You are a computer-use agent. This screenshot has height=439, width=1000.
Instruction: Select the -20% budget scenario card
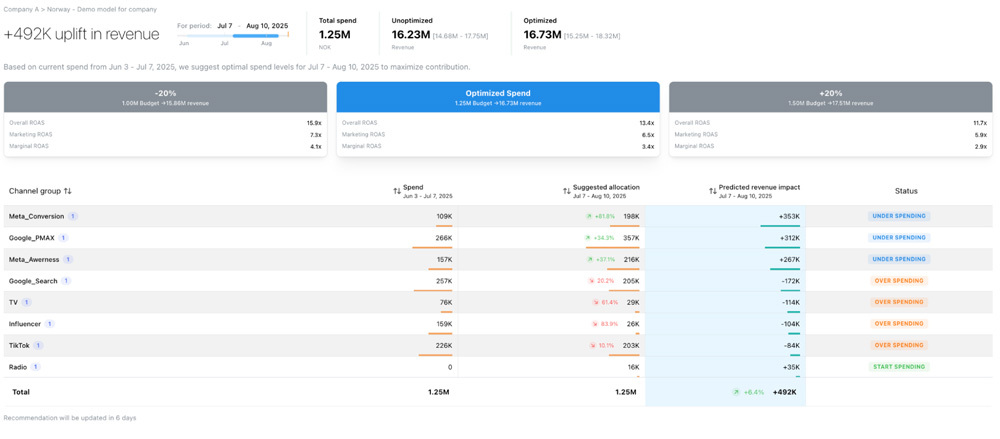point(165,119)
